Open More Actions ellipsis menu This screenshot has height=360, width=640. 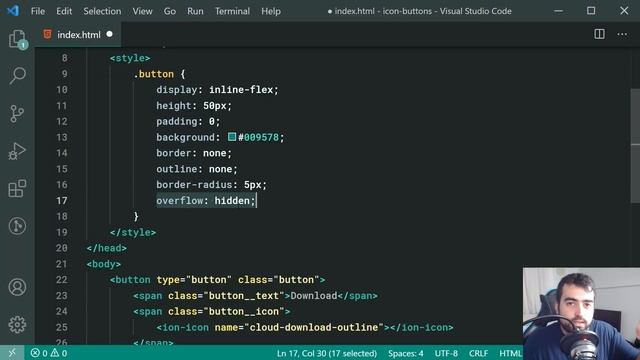point(622,34)
